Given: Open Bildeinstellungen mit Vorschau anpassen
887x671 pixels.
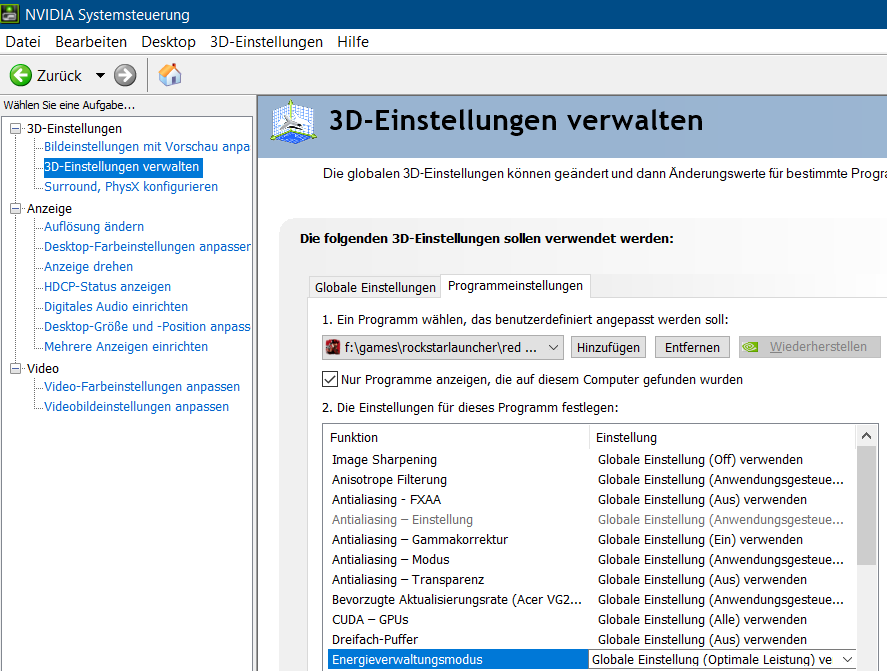Looking at the screenshot, I should pyautogui.click(x=147, y=147).
